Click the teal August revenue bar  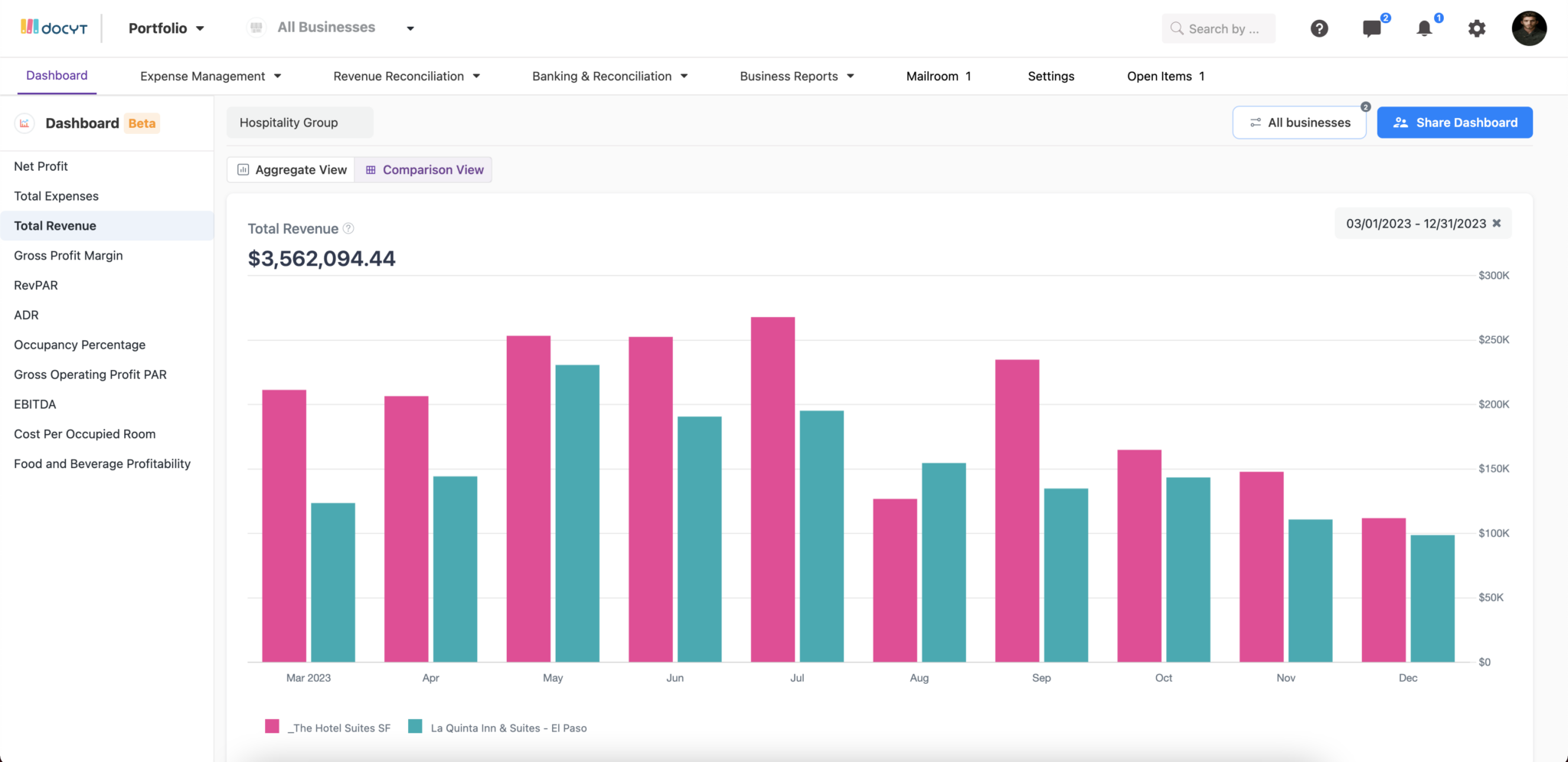click(x=944, y=562)
